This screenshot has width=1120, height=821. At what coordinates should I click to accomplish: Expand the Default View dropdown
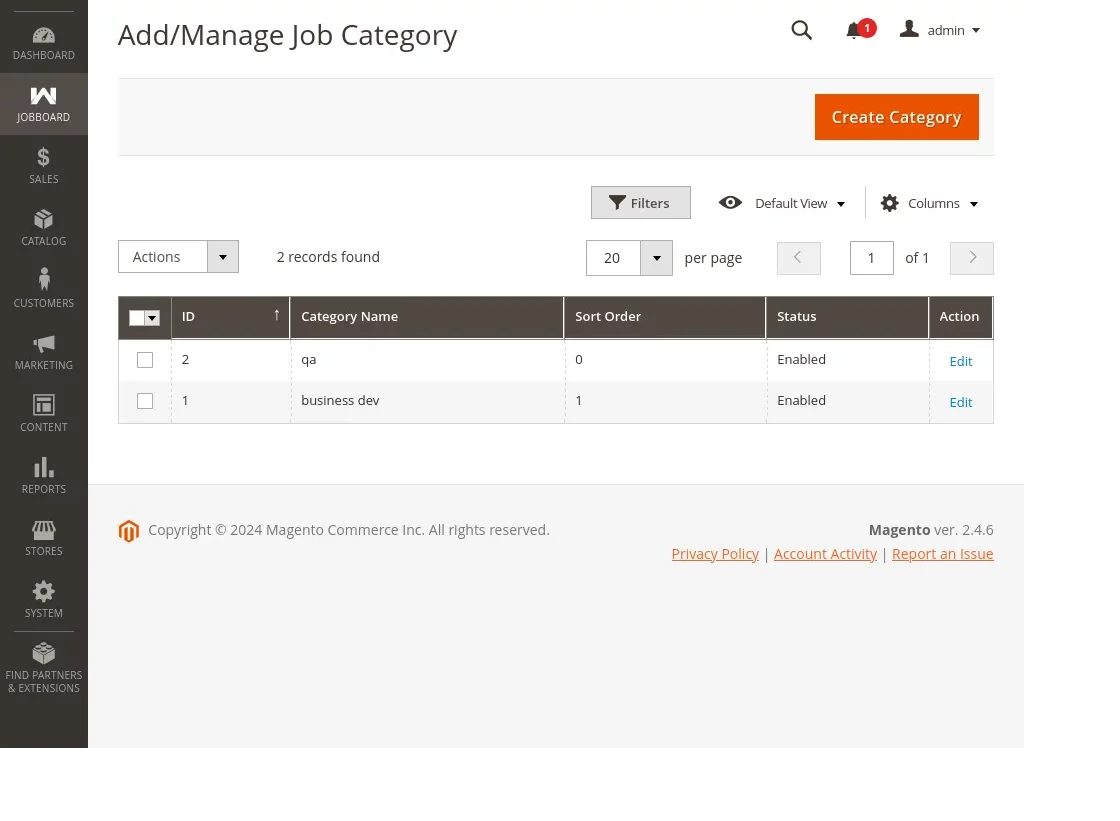pos(791,203)
